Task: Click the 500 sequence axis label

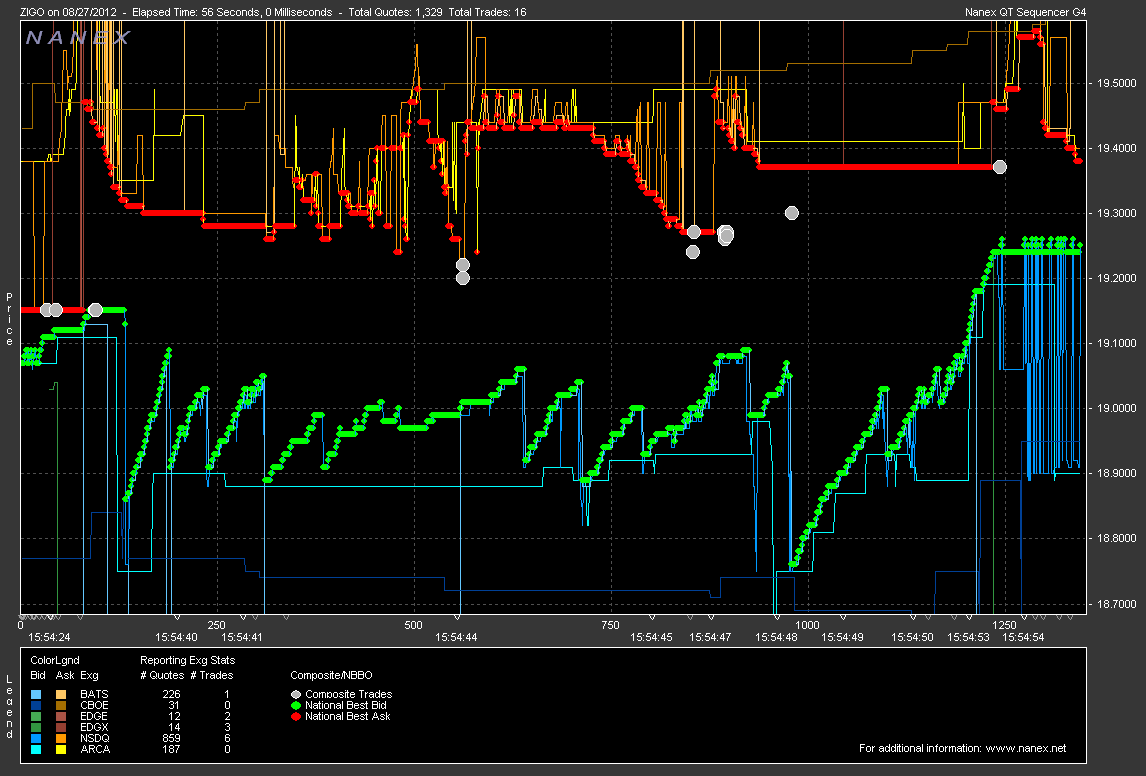Action: 413,625
